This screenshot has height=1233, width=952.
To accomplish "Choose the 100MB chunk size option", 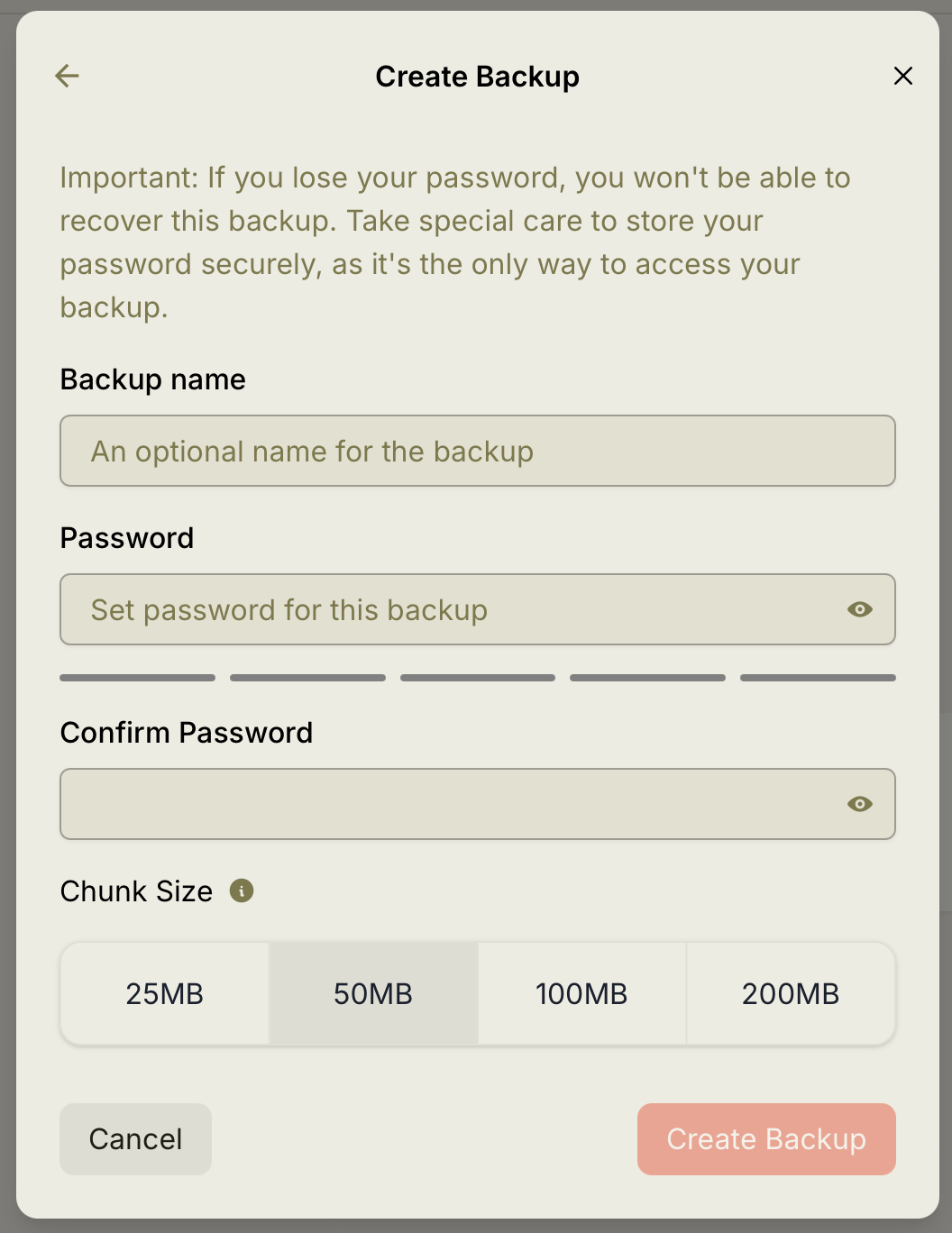I will point(581,994).
